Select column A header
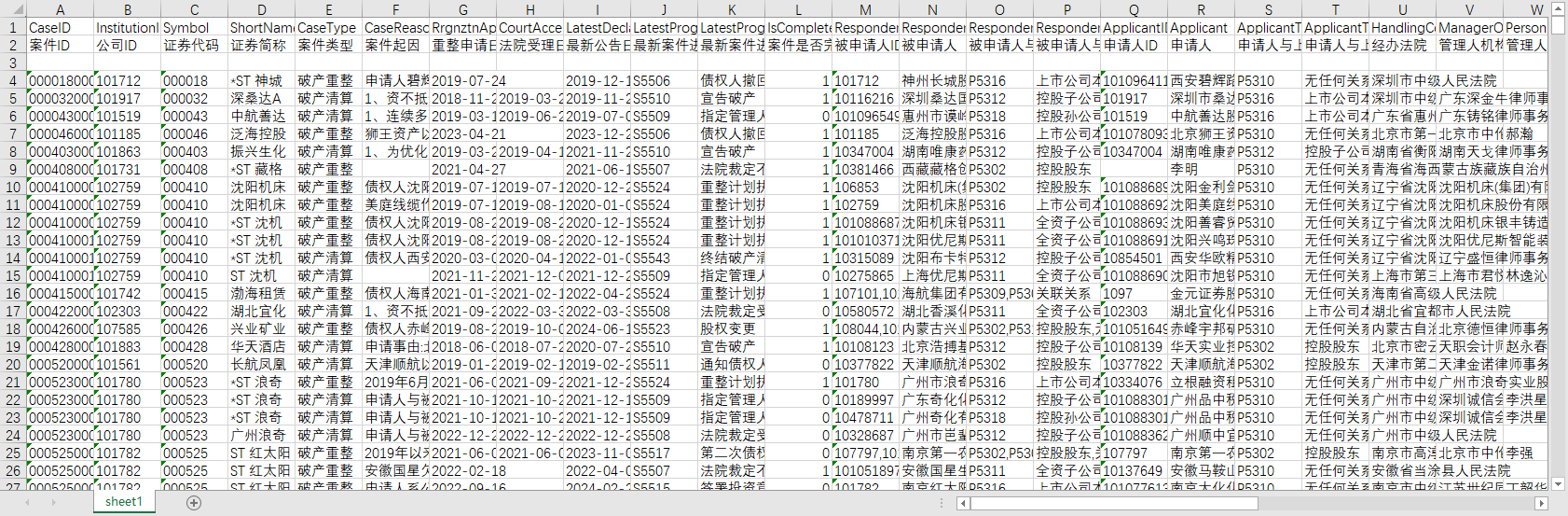 (60, 9)
